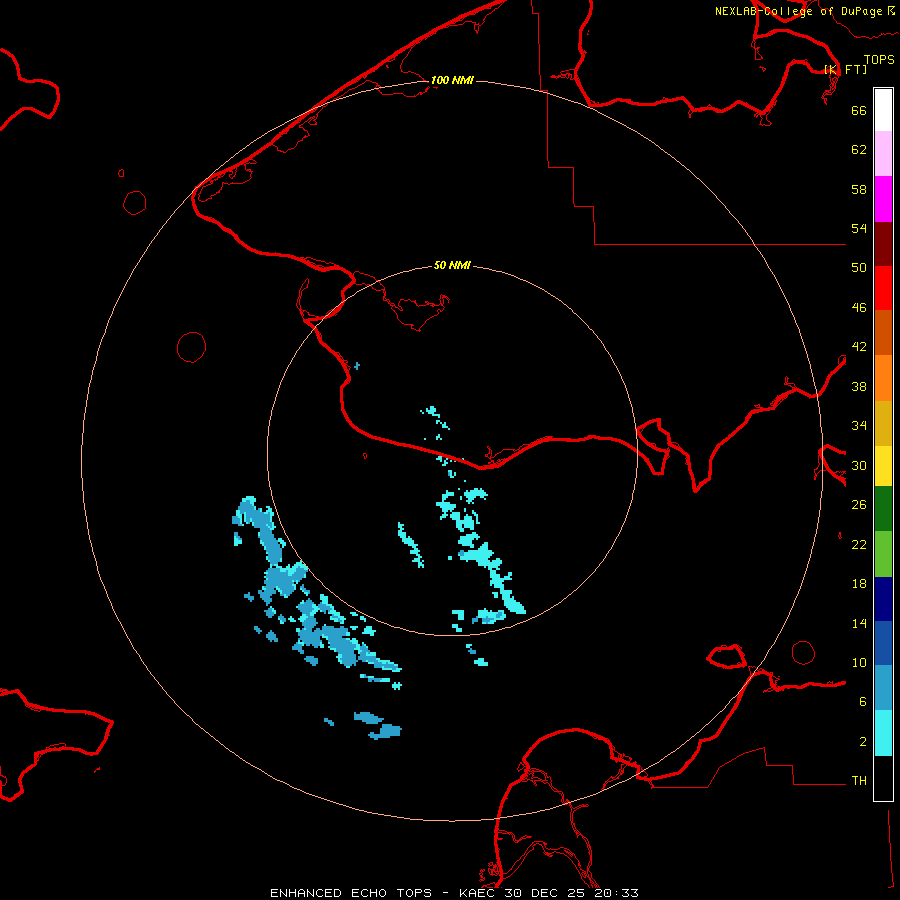Click the dark red (maroon) legend swatch
The width and height of the screenshot is (900, 900).
883,243
